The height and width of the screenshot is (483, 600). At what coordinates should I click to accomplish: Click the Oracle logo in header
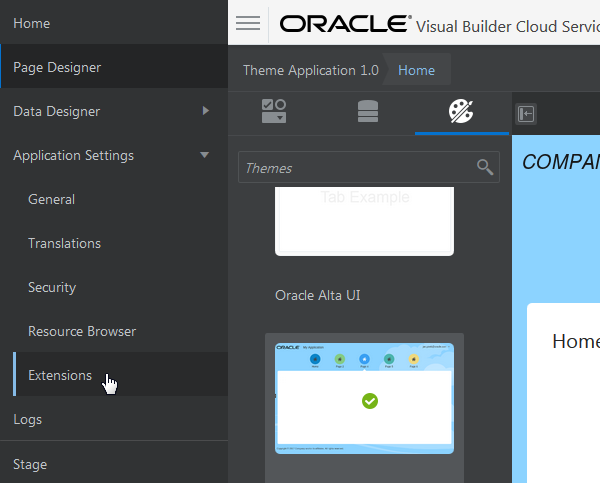[x=346, y=24]
